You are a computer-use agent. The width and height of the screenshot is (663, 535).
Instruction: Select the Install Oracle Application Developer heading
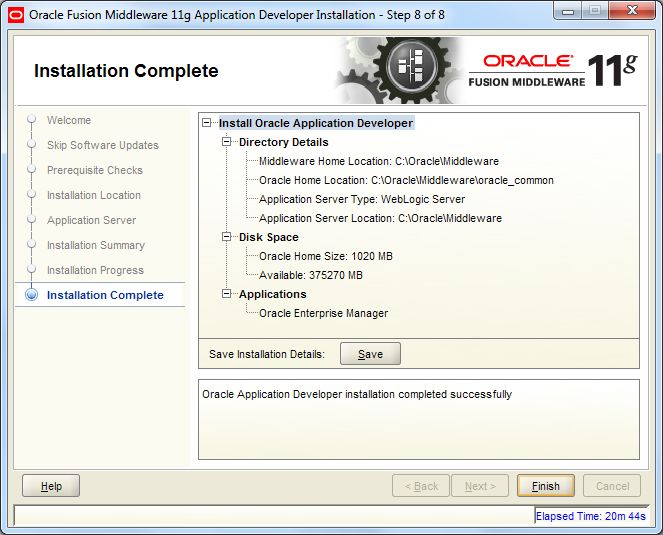tap(316, 123)
